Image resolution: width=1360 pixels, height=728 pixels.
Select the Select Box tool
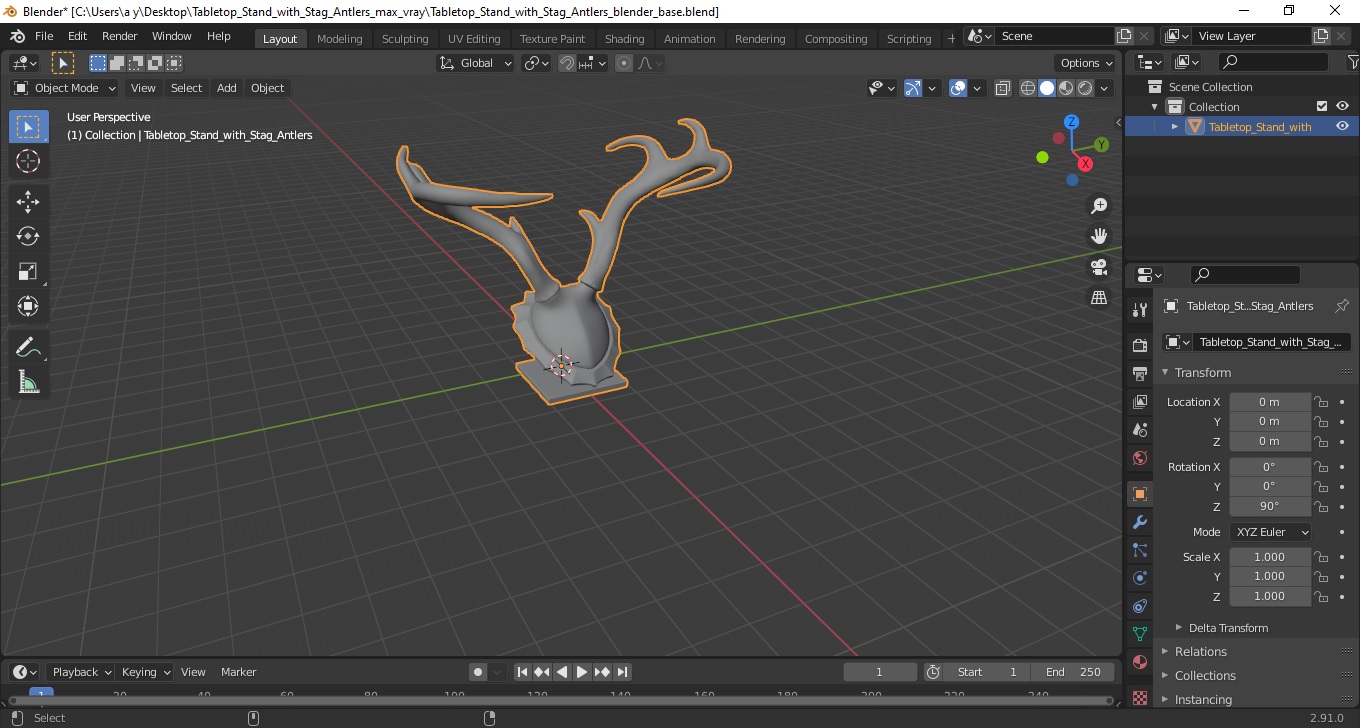(28, 127)
